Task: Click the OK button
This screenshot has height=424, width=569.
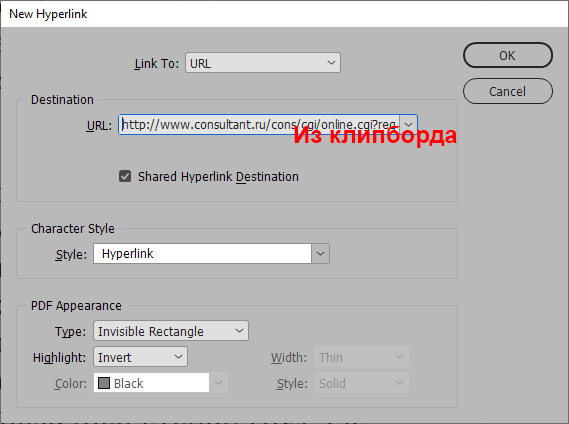Action: 508,56
